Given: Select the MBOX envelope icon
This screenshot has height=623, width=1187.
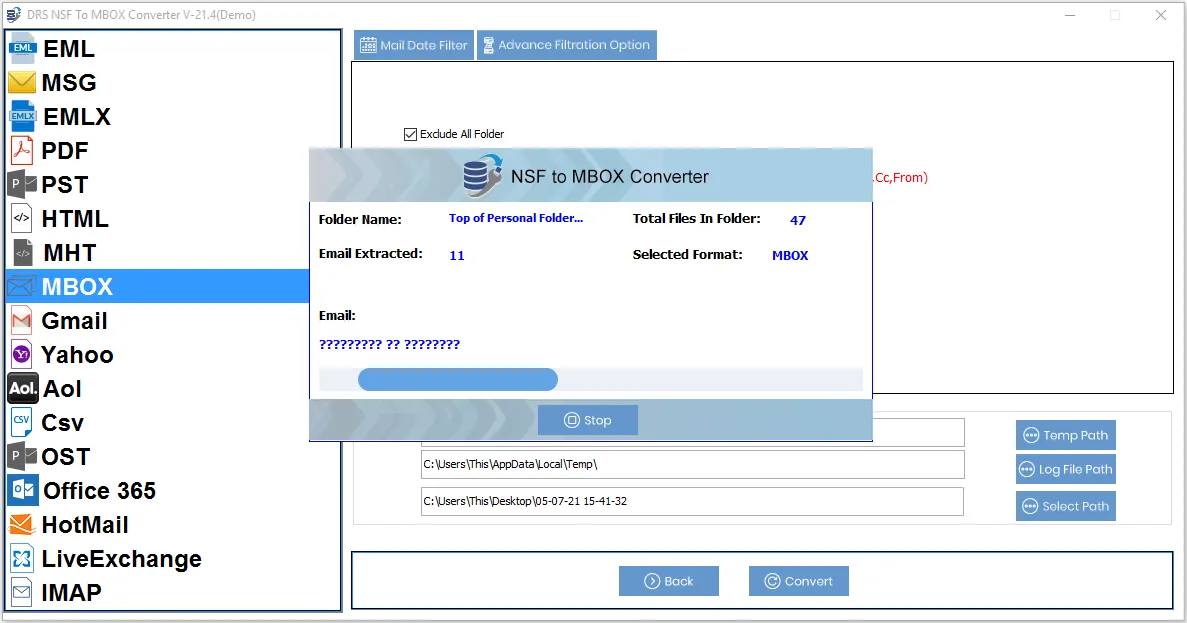Looking at the screenshot, I should [21, 286].
